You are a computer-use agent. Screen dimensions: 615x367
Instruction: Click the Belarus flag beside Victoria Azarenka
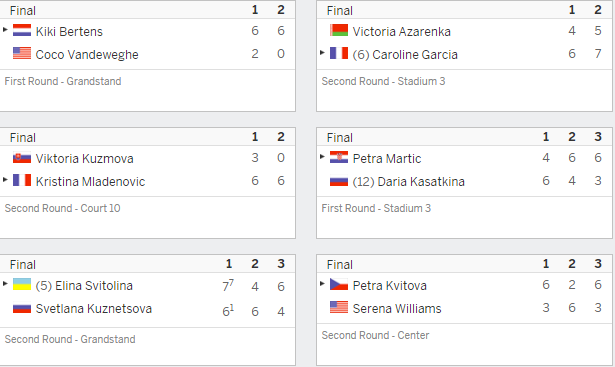tap(338, 30)
